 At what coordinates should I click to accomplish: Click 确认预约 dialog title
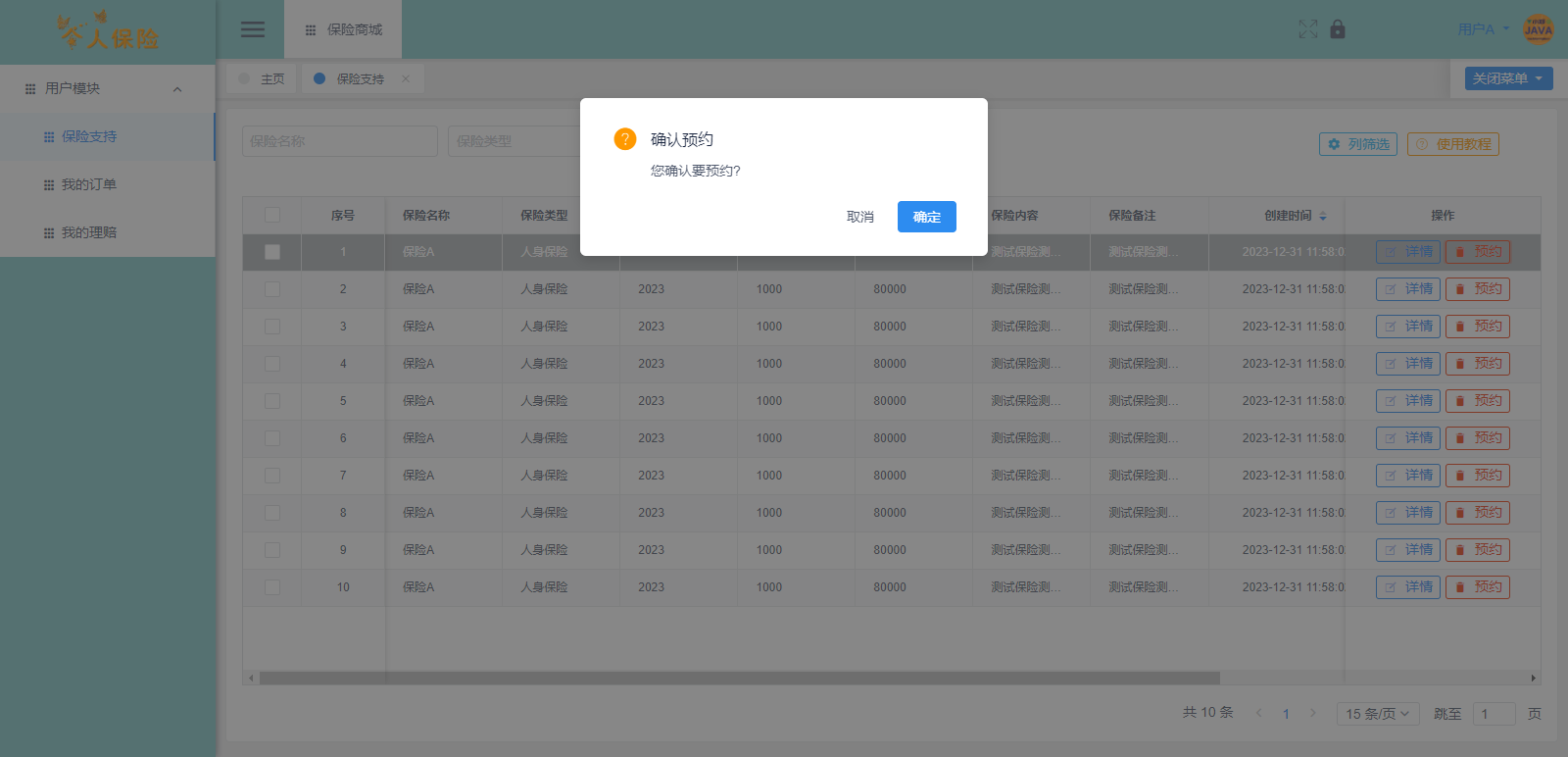click(x=682, y=139)
